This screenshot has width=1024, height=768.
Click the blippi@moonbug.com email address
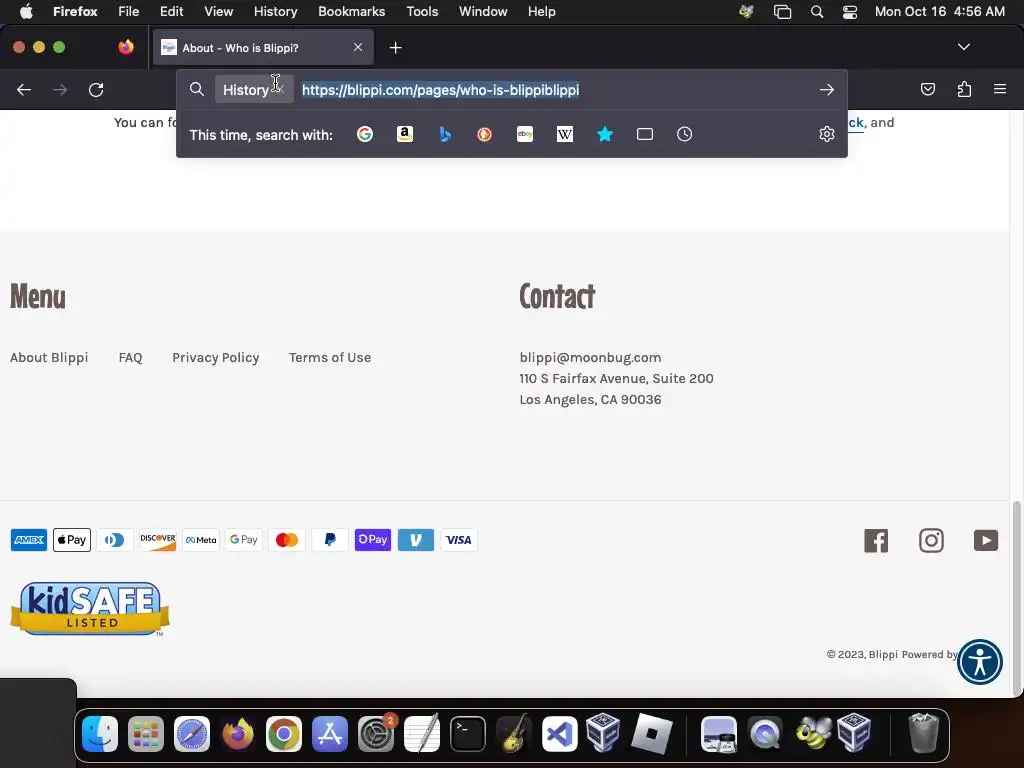point(590,358)
